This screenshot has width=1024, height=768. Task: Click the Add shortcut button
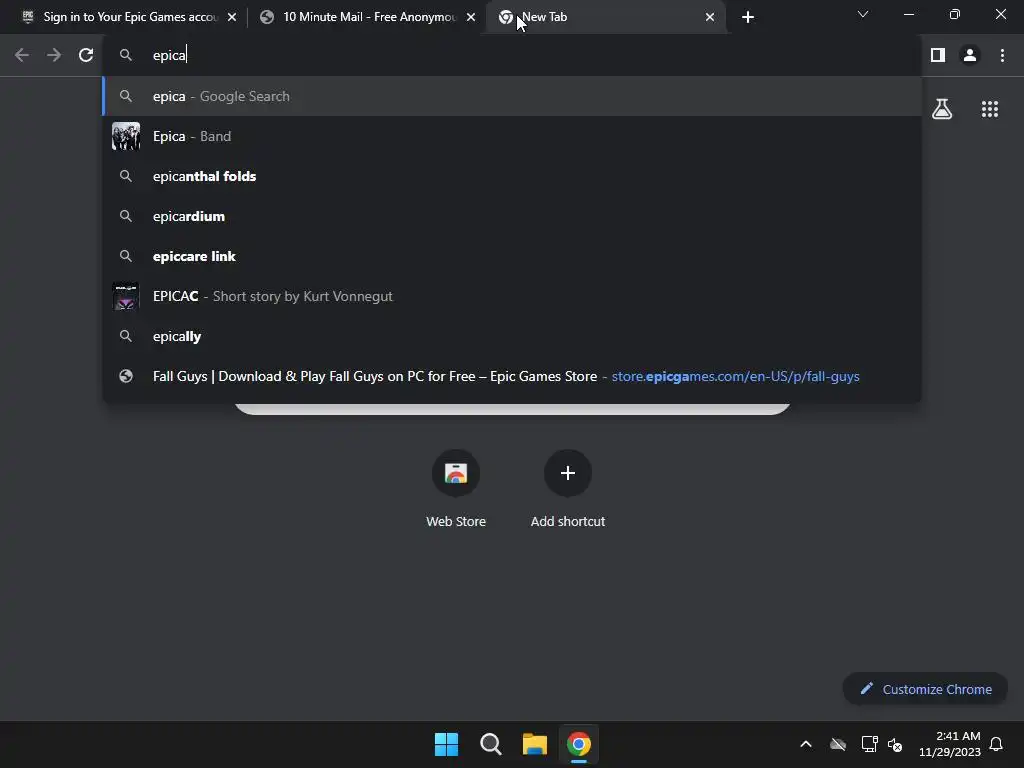click(x=568, y=488)
